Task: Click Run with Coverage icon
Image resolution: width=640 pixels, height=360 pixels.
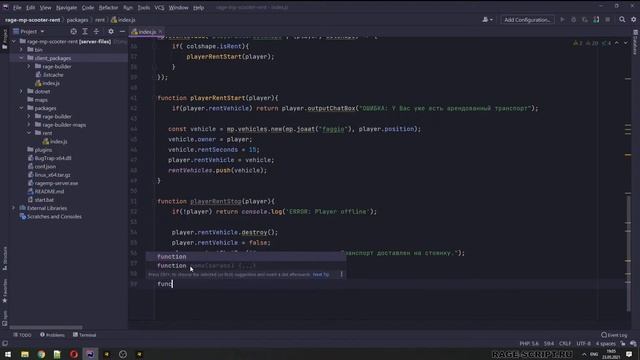Action: click(x=585, y=20)
